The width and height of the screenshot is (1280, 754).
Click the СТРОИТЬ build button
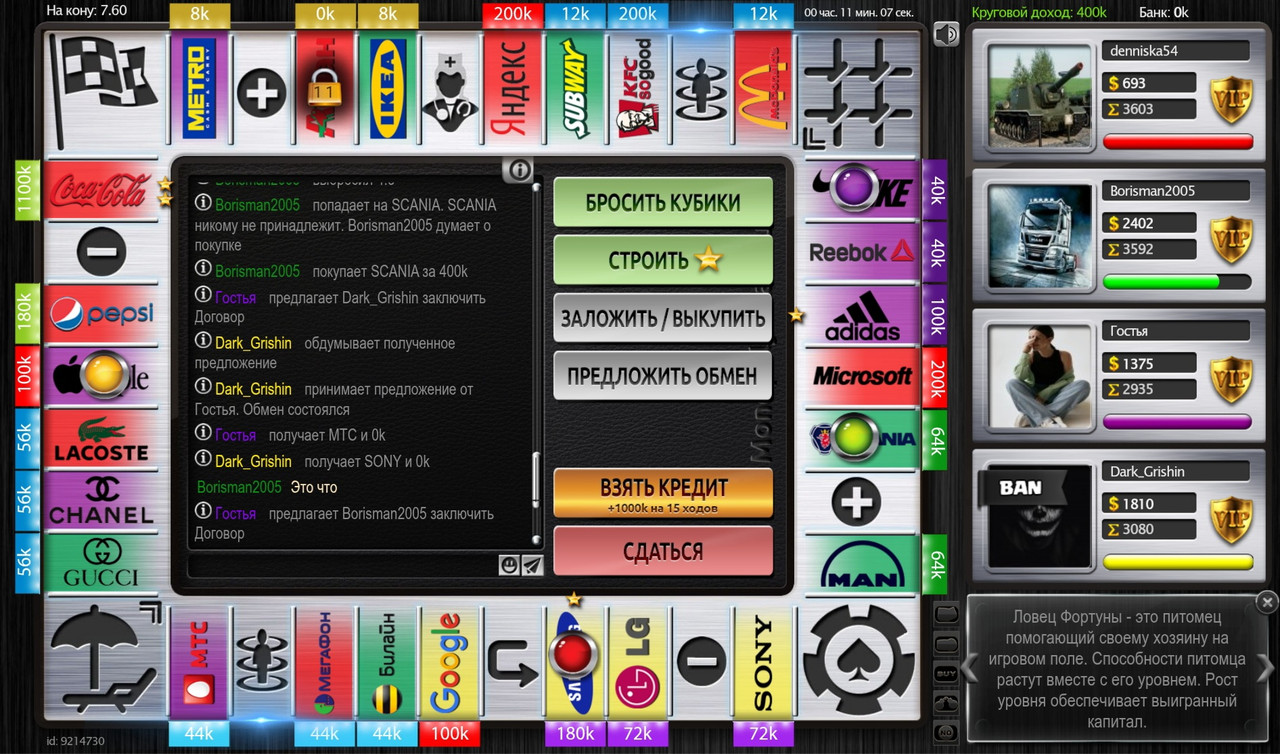663,260
